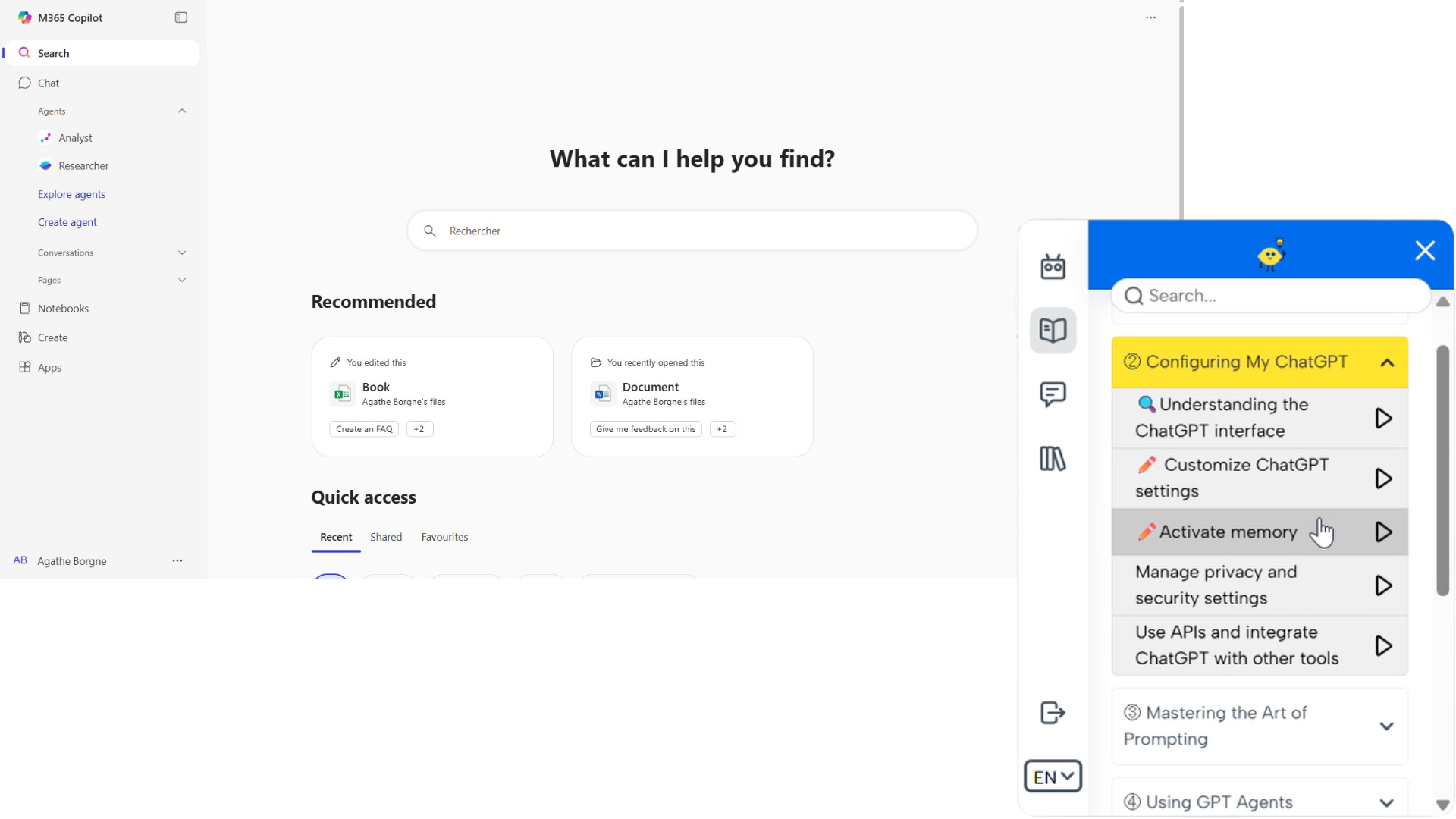
Task: Click the M365 Copilot logo icon
Action: pos(24,17)
